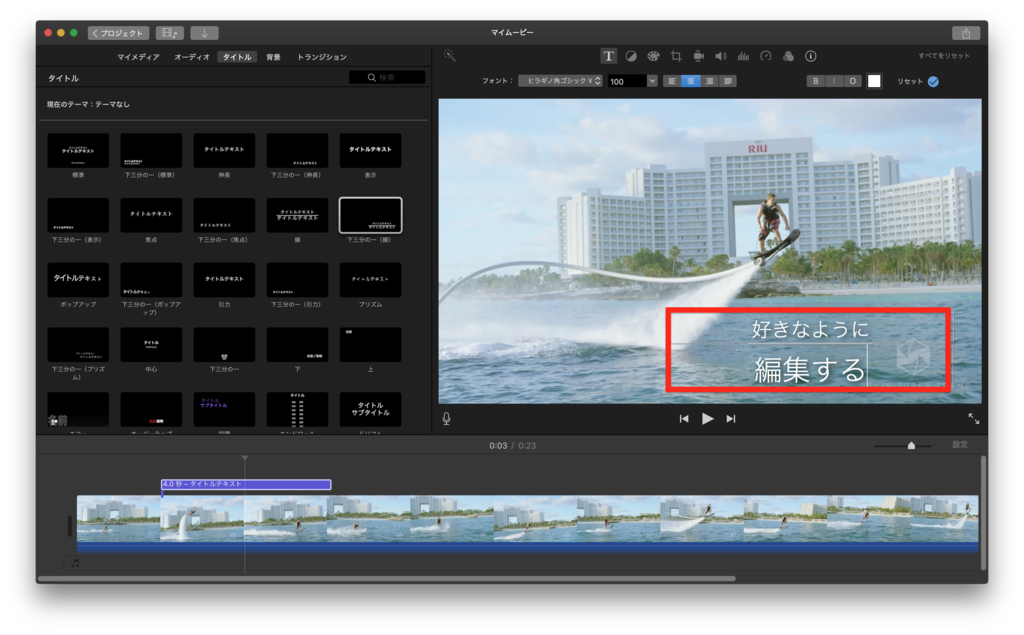Viewport: 1024px width, 635px height.
Task: Switch to the オーディオ tab
Action: click(191, 57)
